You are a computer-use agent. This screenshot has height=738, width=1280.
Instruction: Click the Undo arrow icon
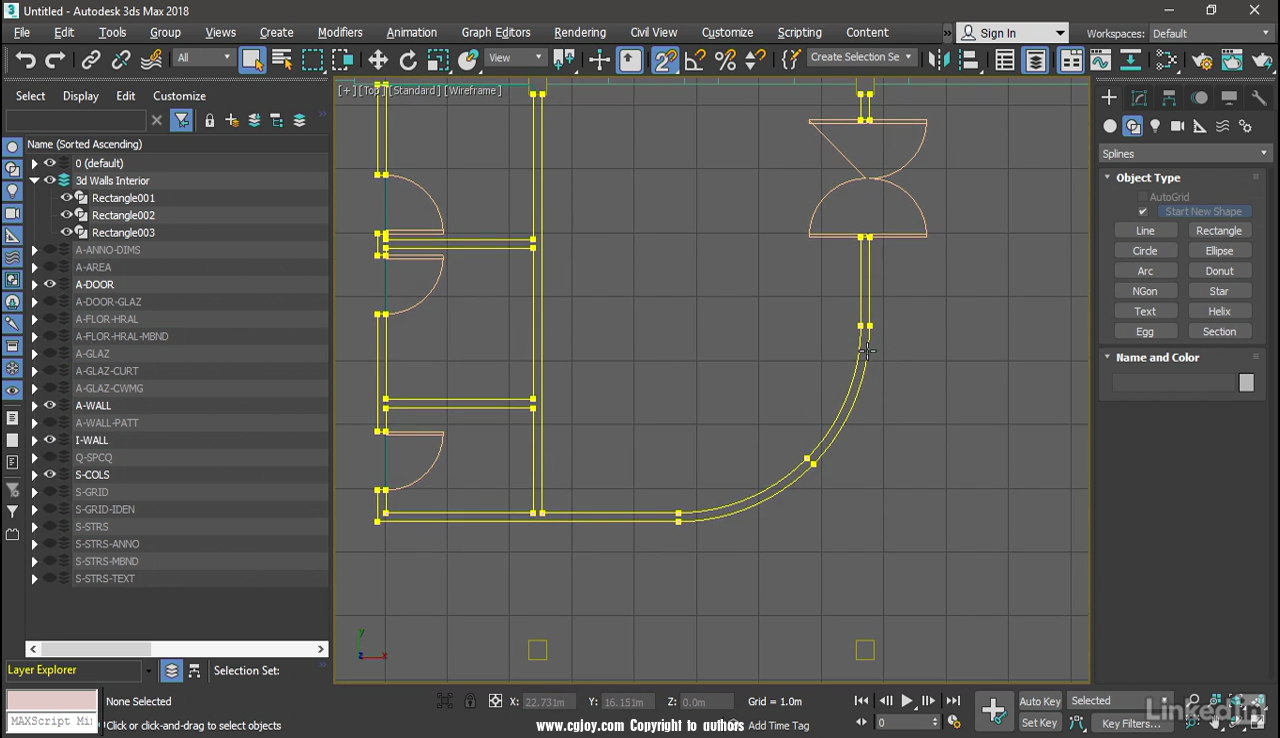pos(26,59)
